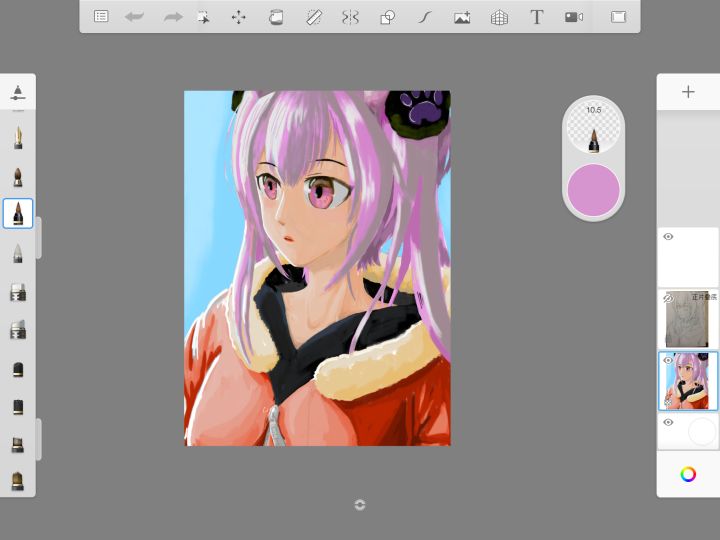Enable the Symmetry tool
Viewport: 720px width, 540px height.
(x=350, y=17)
